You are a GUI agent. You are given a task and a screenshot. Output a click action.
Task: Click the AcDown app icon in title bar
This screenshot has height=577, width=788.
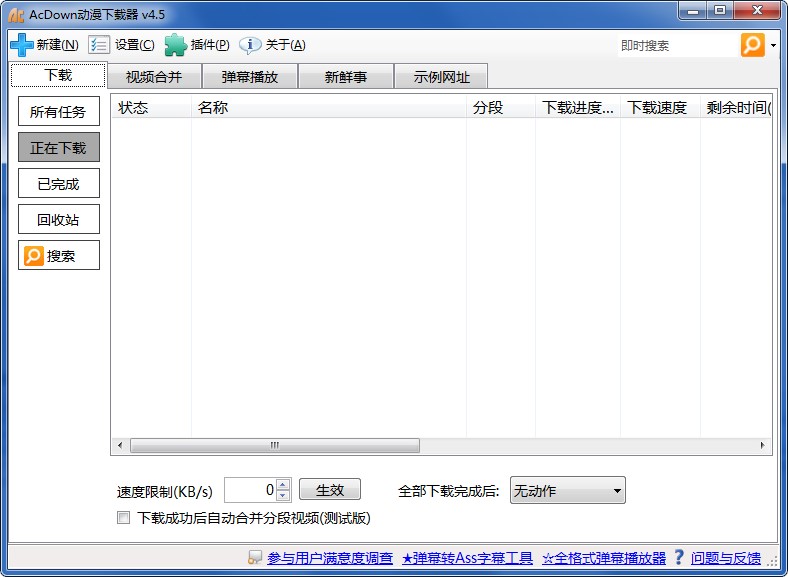pyautogui.click(x=16, y=15)
